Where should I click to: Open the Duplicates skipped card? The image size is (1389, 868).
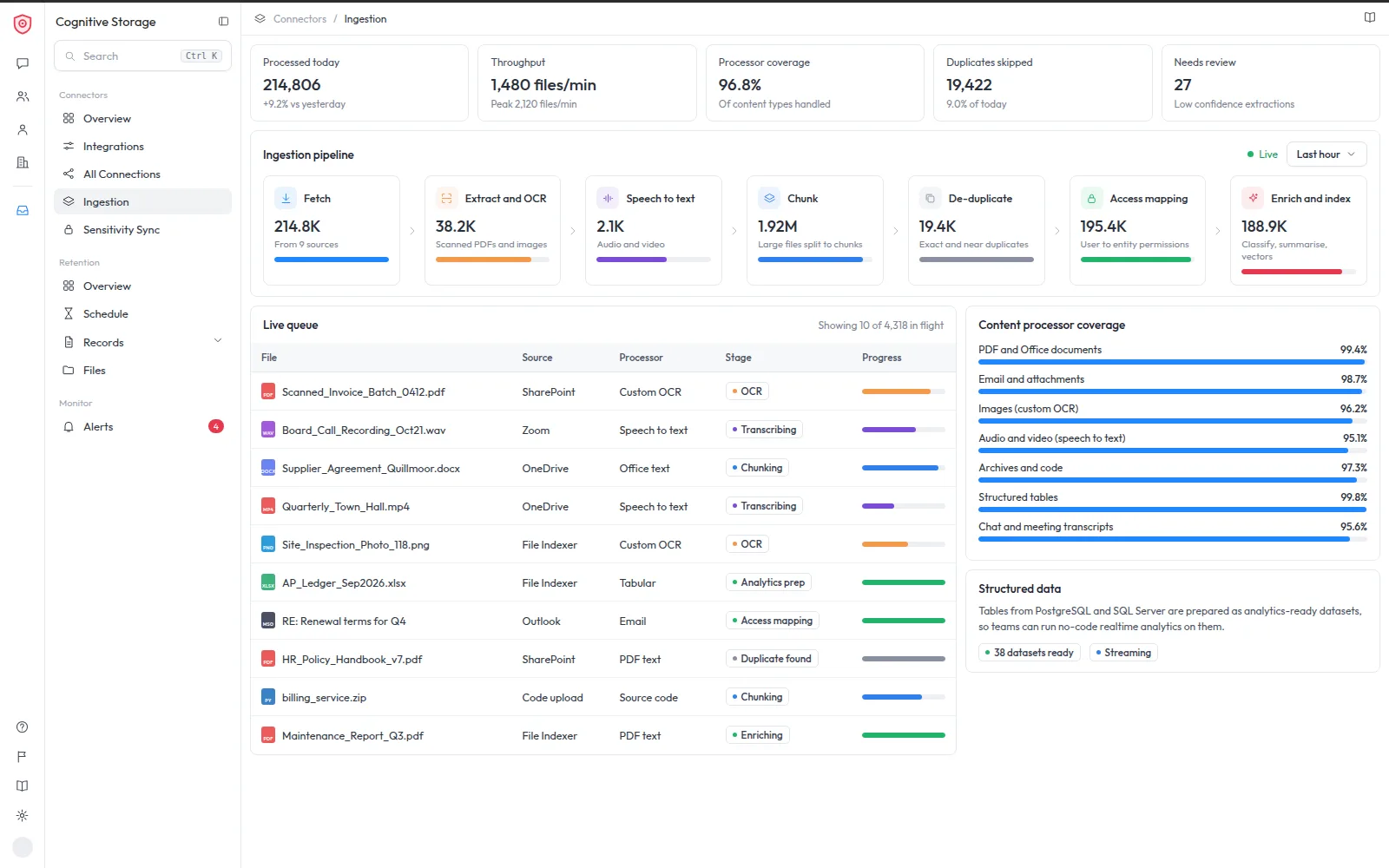pyautogui.click(x=1043, y=82)
